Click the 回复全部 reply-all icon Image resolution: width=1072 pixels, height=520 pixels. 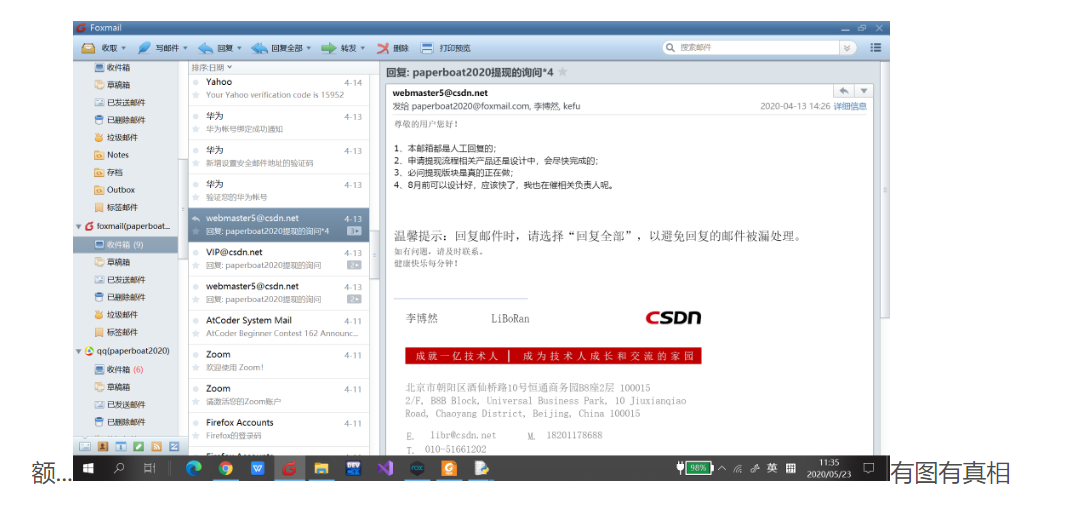click(x=259, y=49)
